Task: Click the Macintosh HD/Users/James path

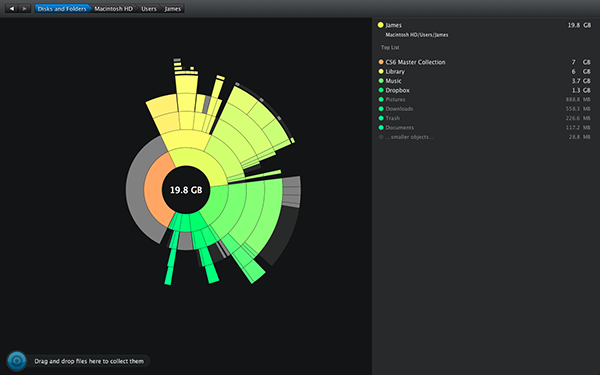Action: click(417, 35)
